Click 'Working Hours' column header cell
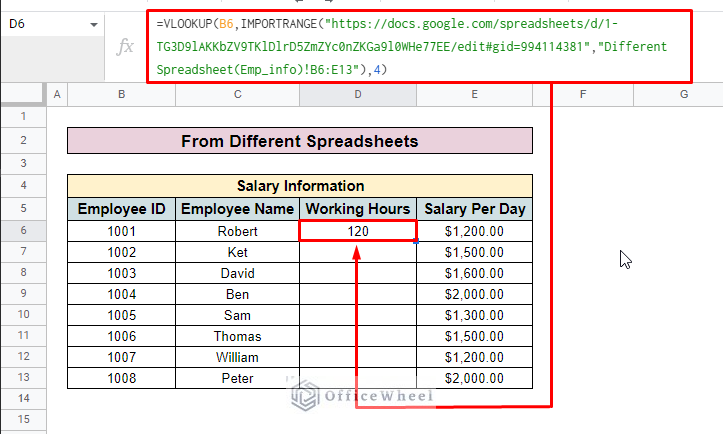Screen dimensions: 723x434 point(358,209)
